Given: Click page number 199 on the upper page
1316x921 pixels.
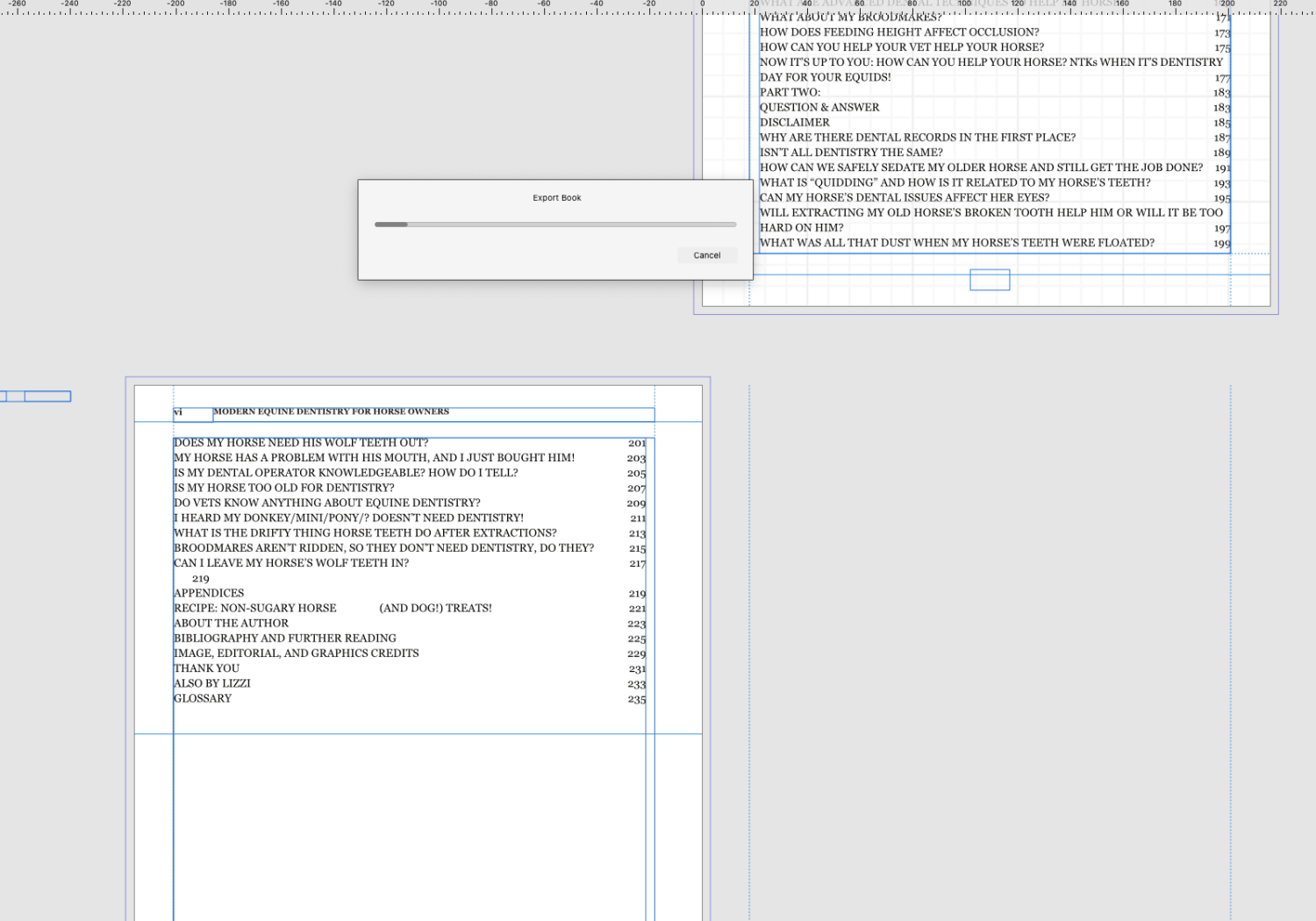Looking at the screenshot, I should click(x=1222, y=243).
